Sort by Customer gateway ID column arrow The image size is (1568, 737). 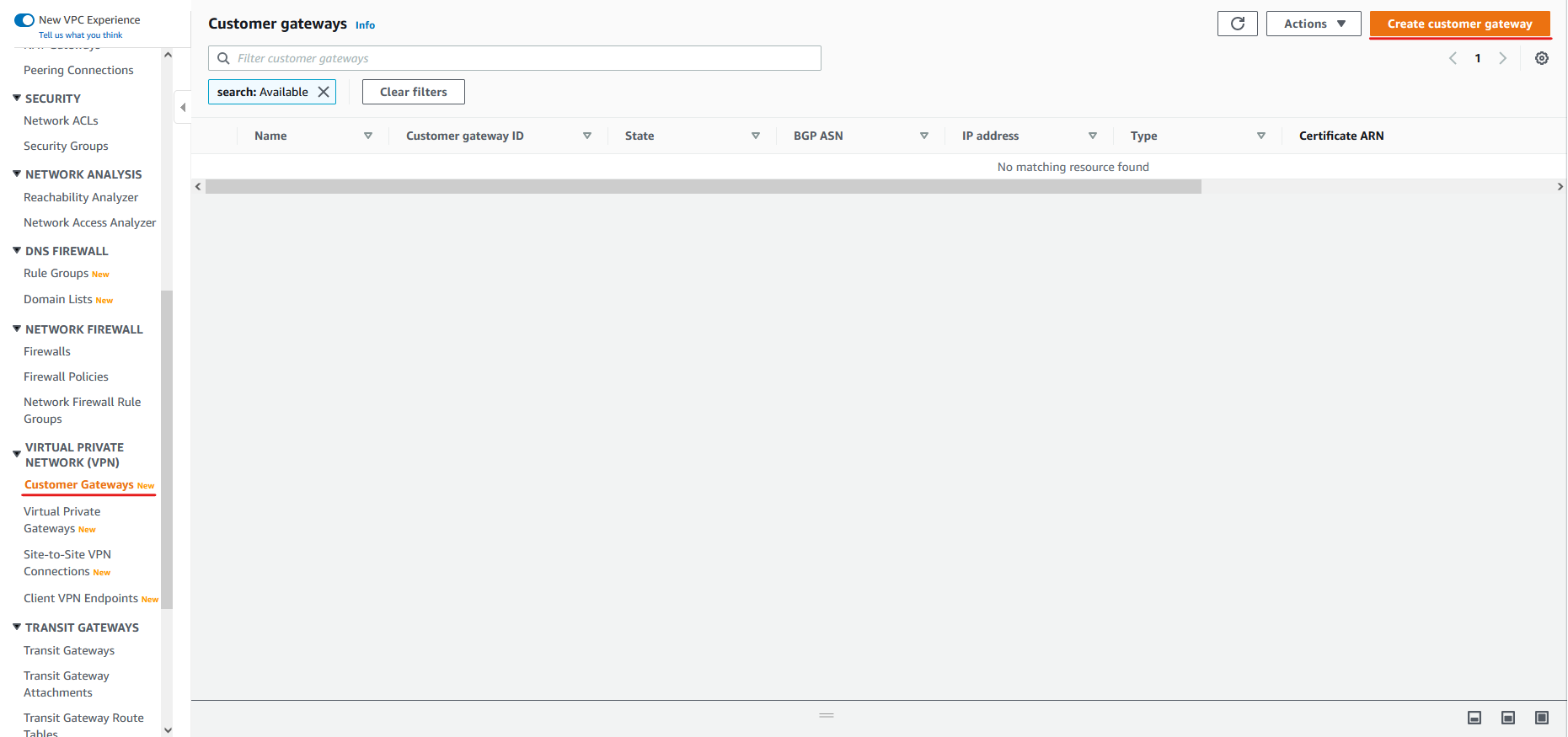(x=587, y=136)
